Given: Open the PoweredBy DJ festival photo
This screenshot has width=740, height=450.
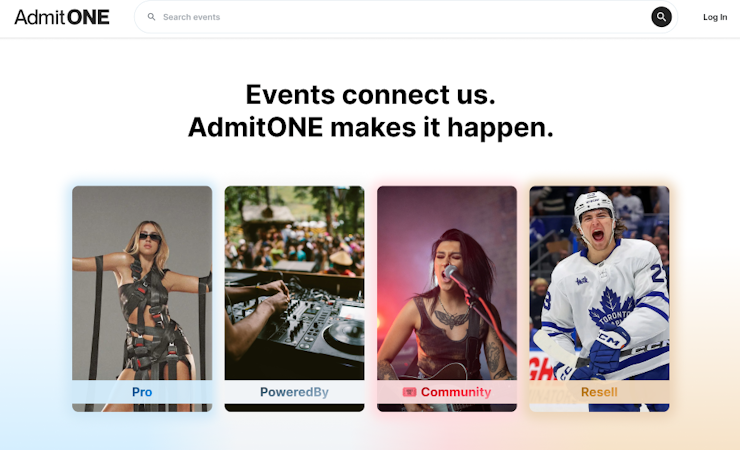Looking at the screenshot, I should click(x=294, y=283).
